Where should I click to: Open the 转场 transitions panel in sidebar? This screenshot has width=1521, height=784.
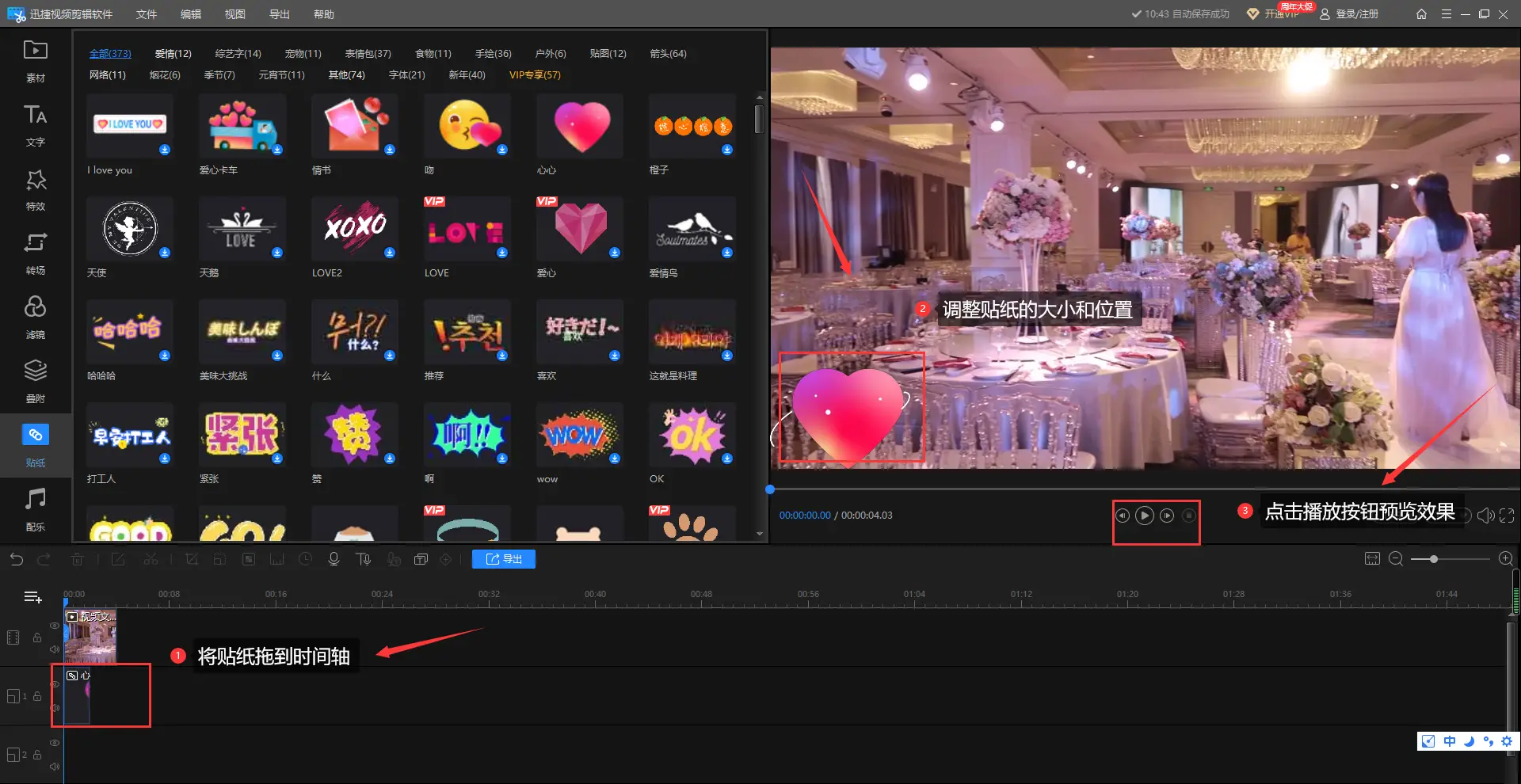(x=35, y=253)
